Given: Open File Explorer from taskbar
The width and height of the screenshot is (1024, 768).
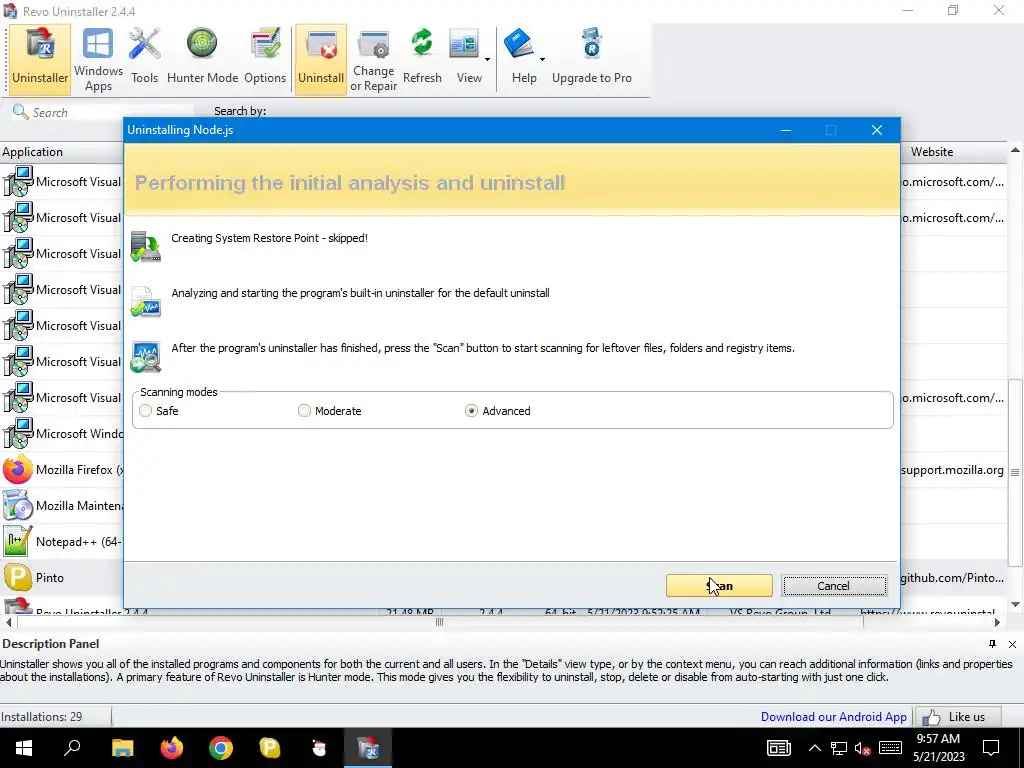Looking at the screenshot, I should tap(122, 748).
